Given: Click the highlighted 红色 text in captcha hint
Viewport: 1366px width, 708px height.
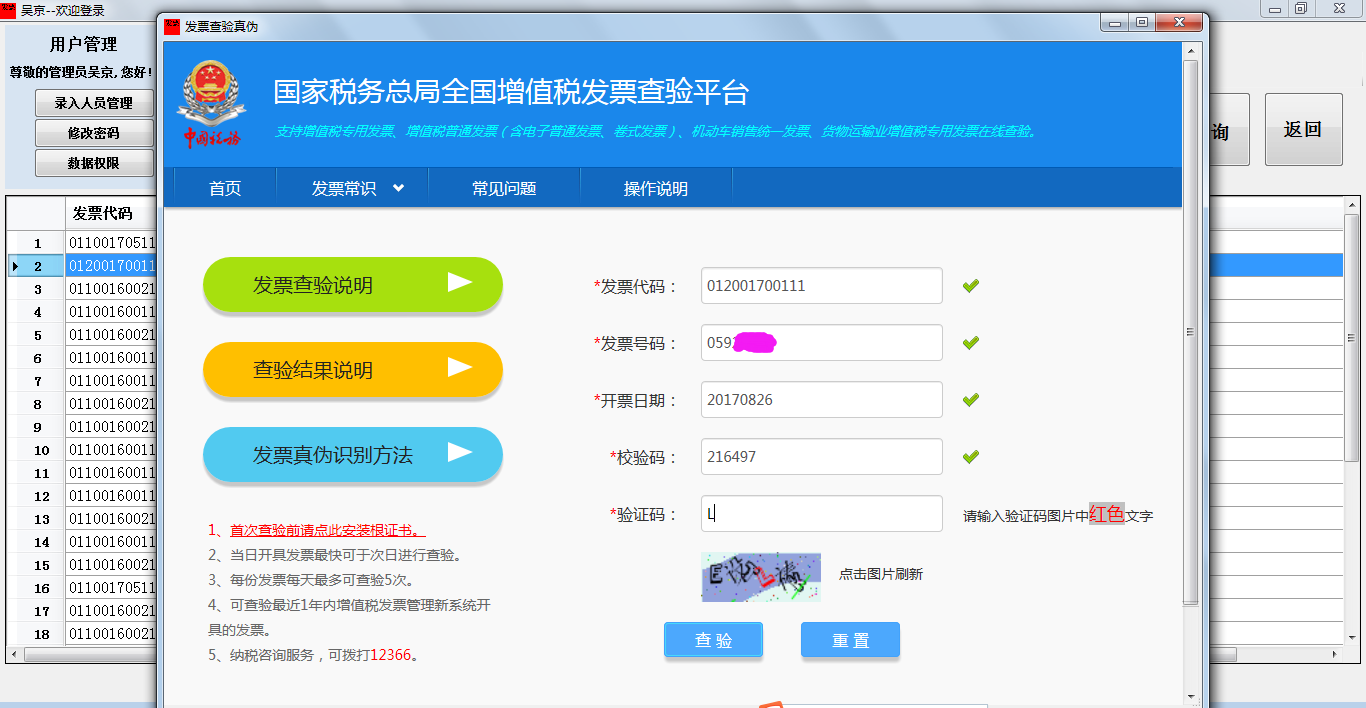Looking at the screenshot, I should 1107,514.
